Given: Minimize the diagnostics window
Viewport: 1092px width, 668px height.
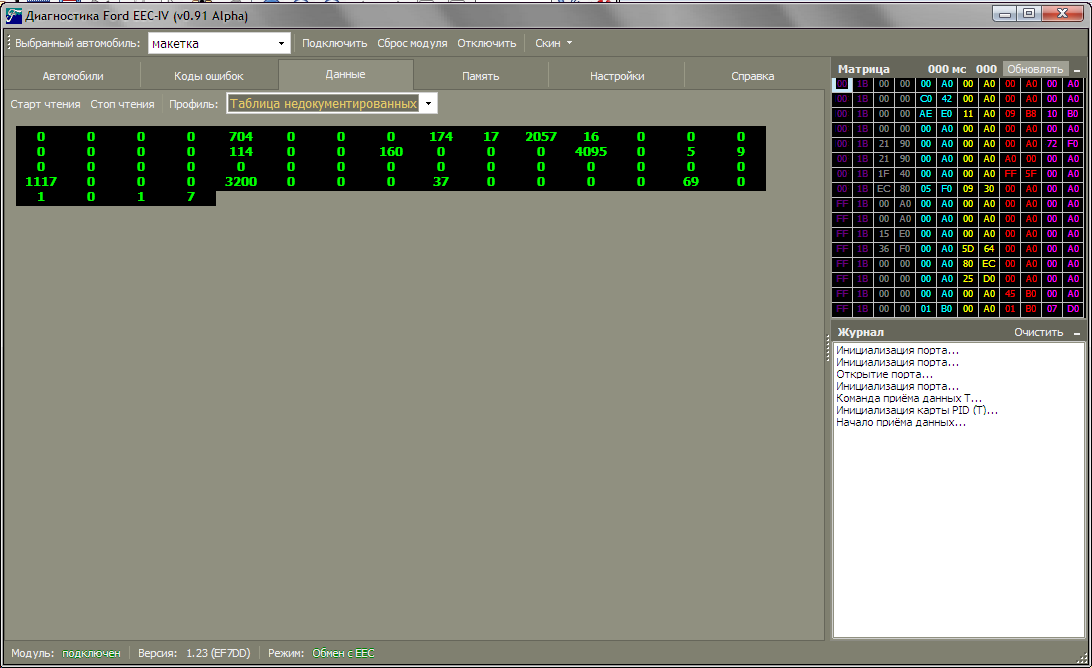Looking at the screenshot, I should click(x=1004, y=13).
